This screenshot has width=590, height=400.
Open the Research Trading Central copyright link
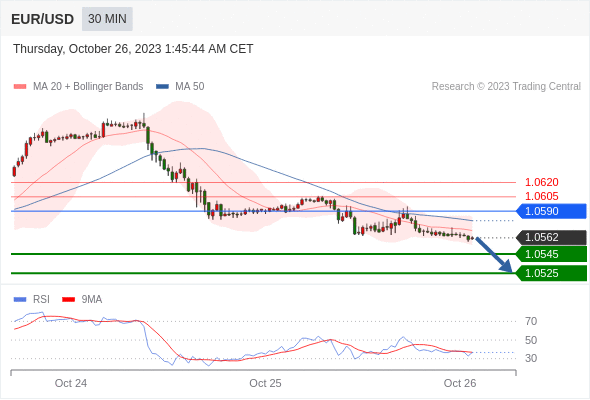(x=506, y=87)
